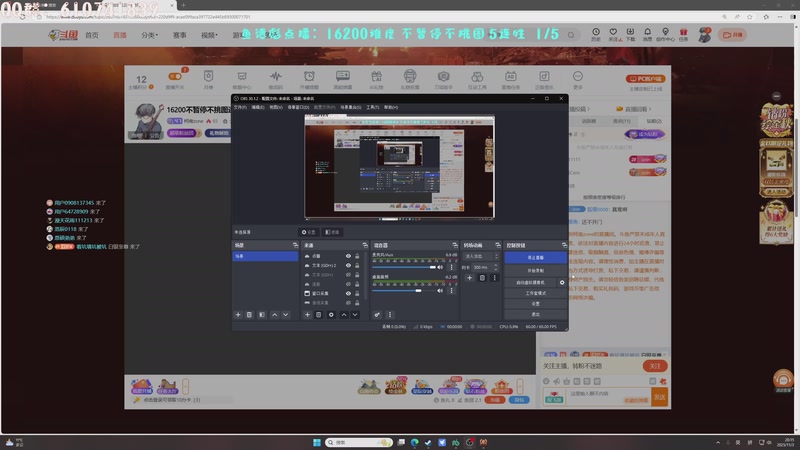Move scene down arrow in Scenes dock

tap(286, 315)
